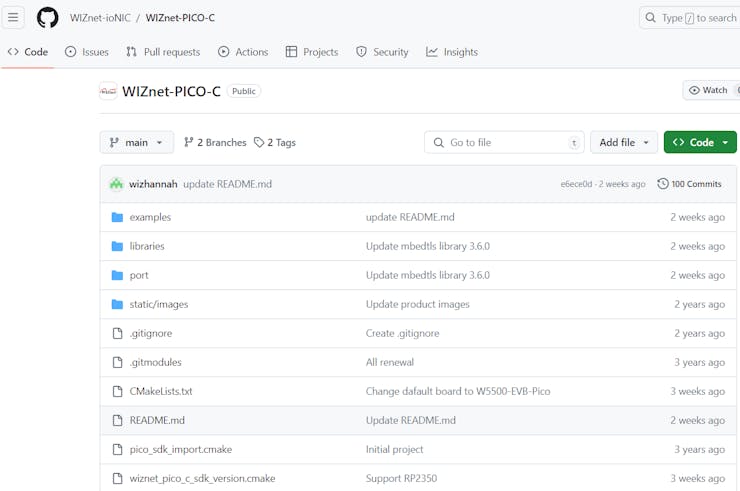Open the Pull requests tab
Image resolution: width=740 pixels, height=491 pixels.
pos(163,52)
